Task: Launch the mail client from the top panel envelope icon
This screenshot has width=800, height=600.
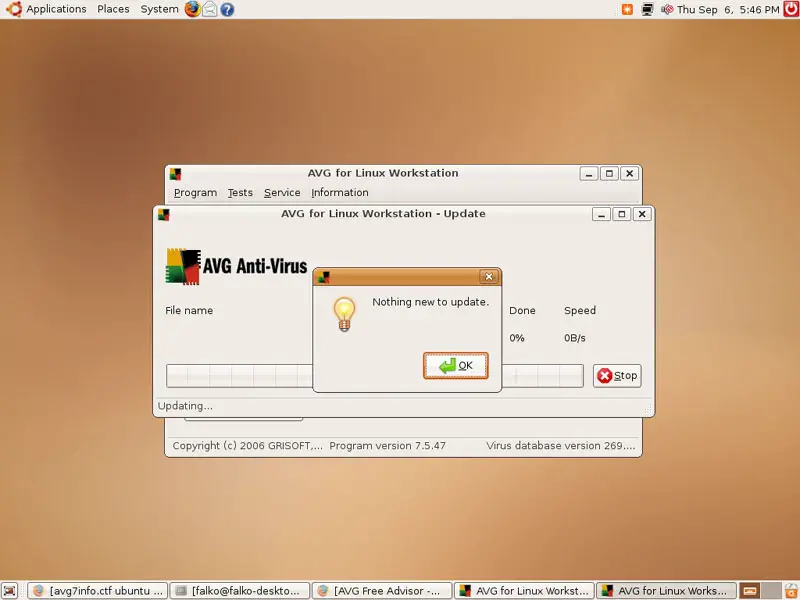Action: tap(210, 9)
